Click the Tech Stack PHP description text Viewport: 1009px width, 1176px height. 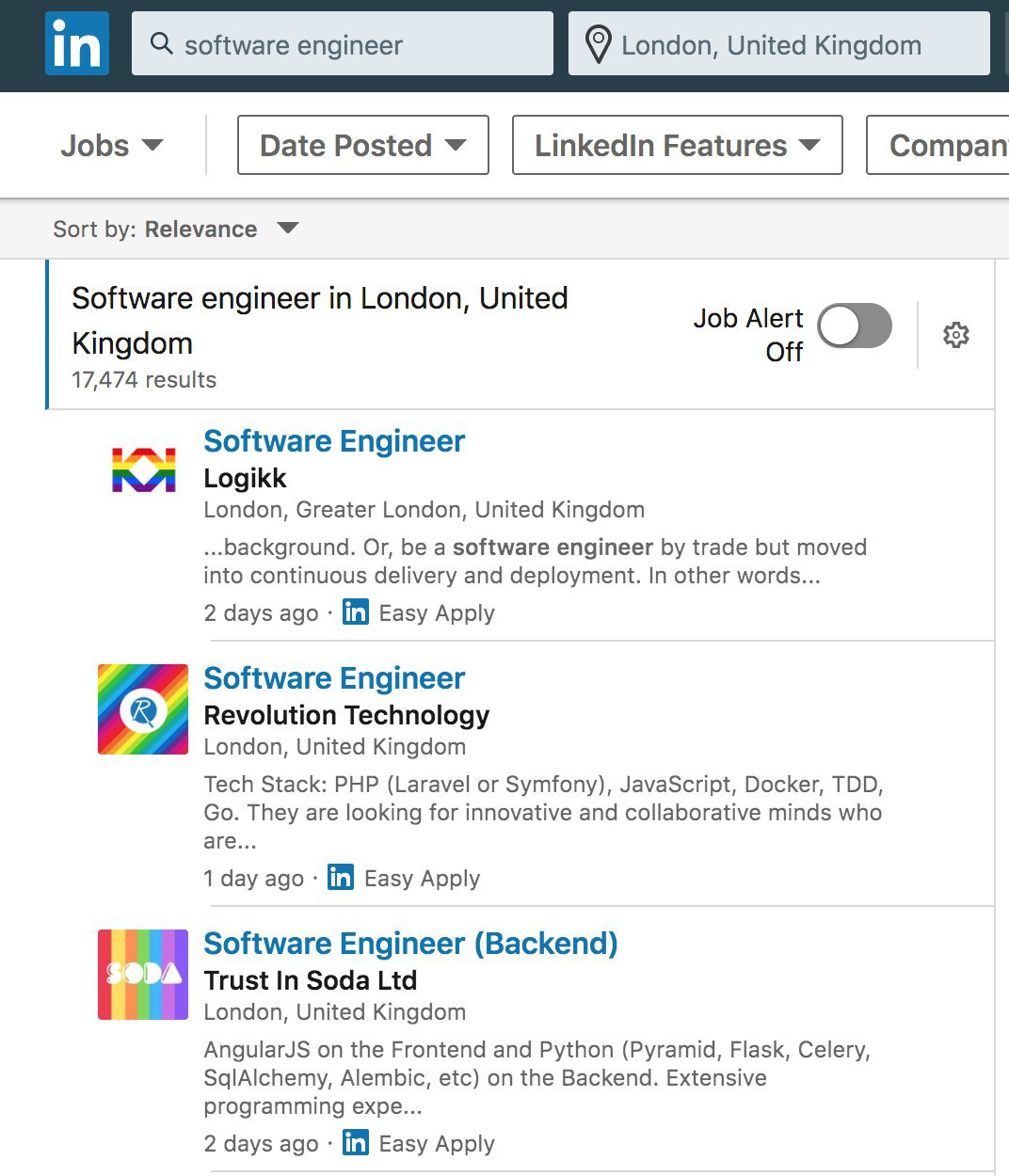(543, 812)
